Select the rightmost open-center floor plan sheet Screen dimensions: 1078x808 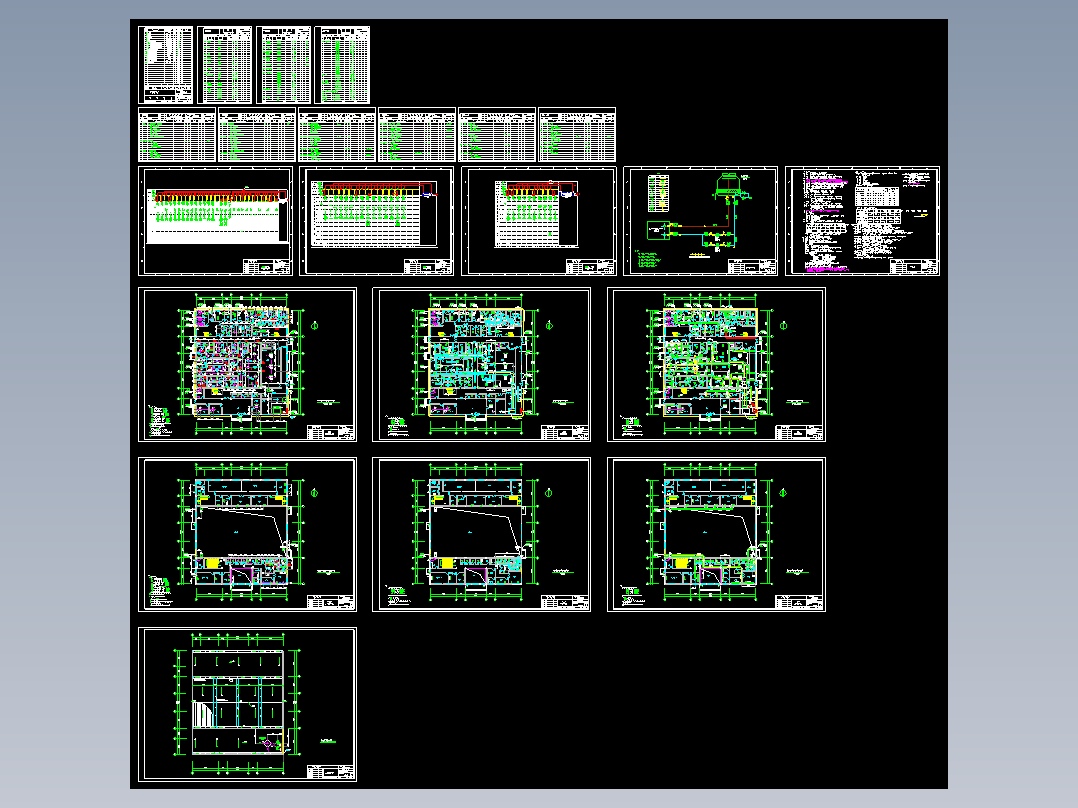coord(716,534)
